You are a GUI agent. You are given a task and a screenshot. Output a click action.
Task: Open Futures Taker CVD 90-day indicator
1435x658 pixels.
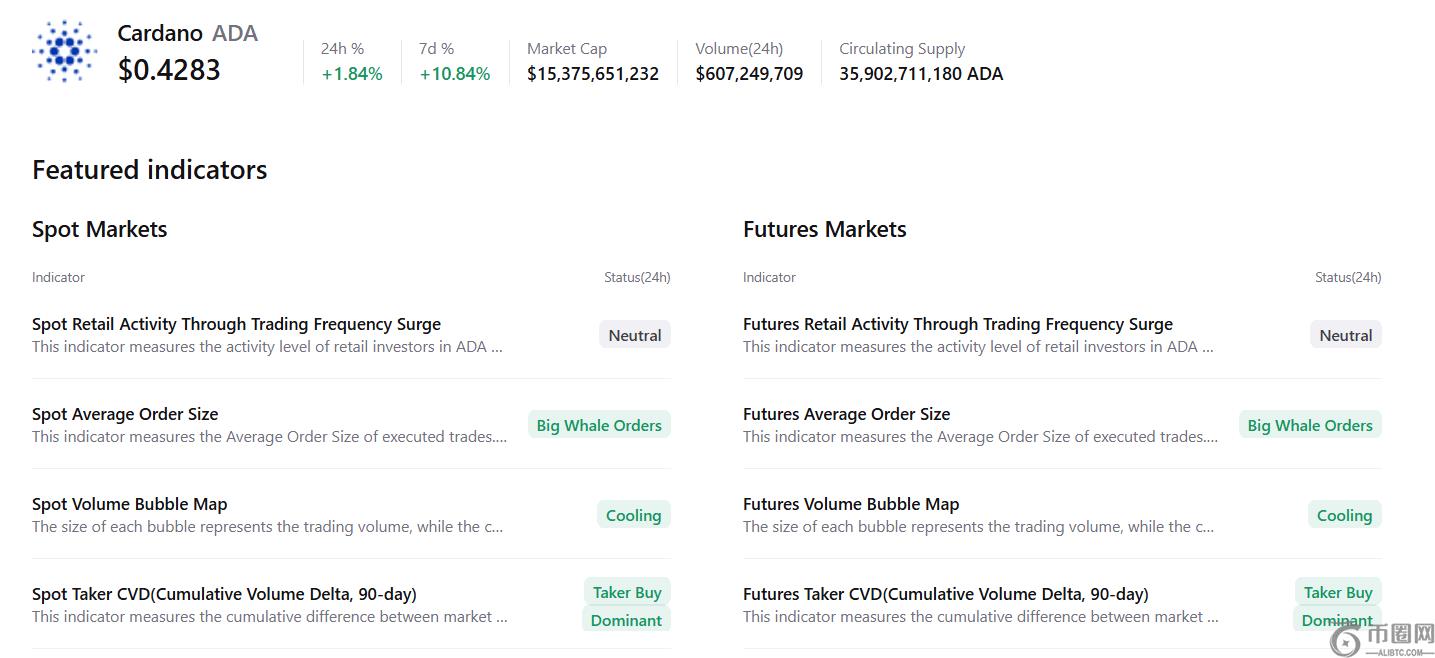[945, 594]
